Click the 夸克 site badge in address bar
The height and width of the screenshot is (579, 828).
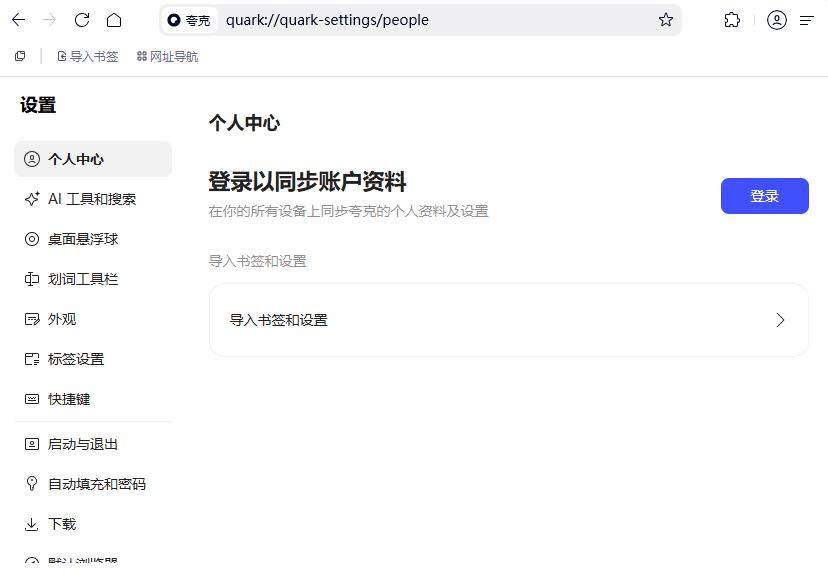pyautogui.click(x=189, y=20)
